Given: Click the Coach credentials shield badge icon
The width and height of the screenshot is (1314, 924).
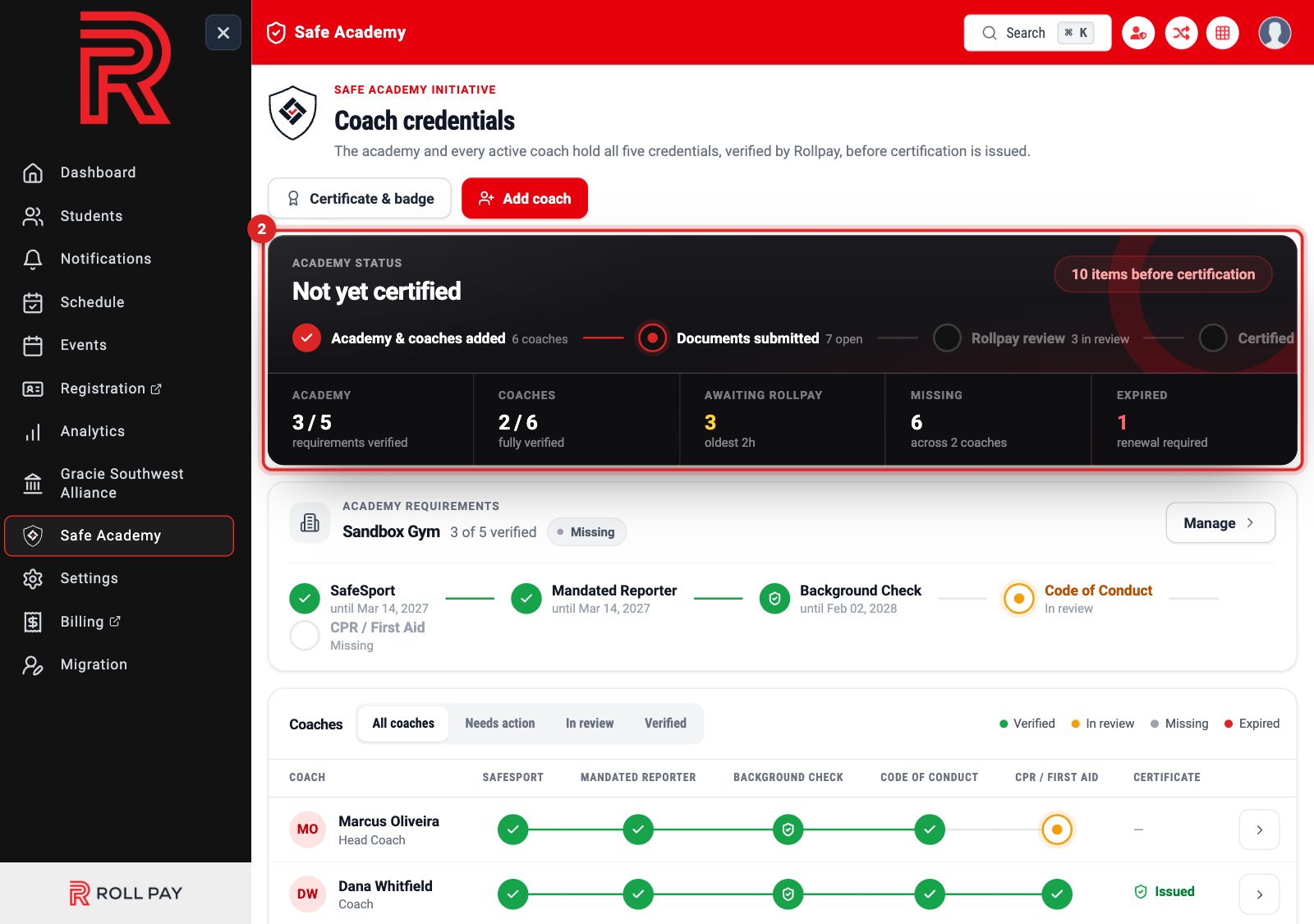Looking at the screenshot, I should (x=293, y=113).
